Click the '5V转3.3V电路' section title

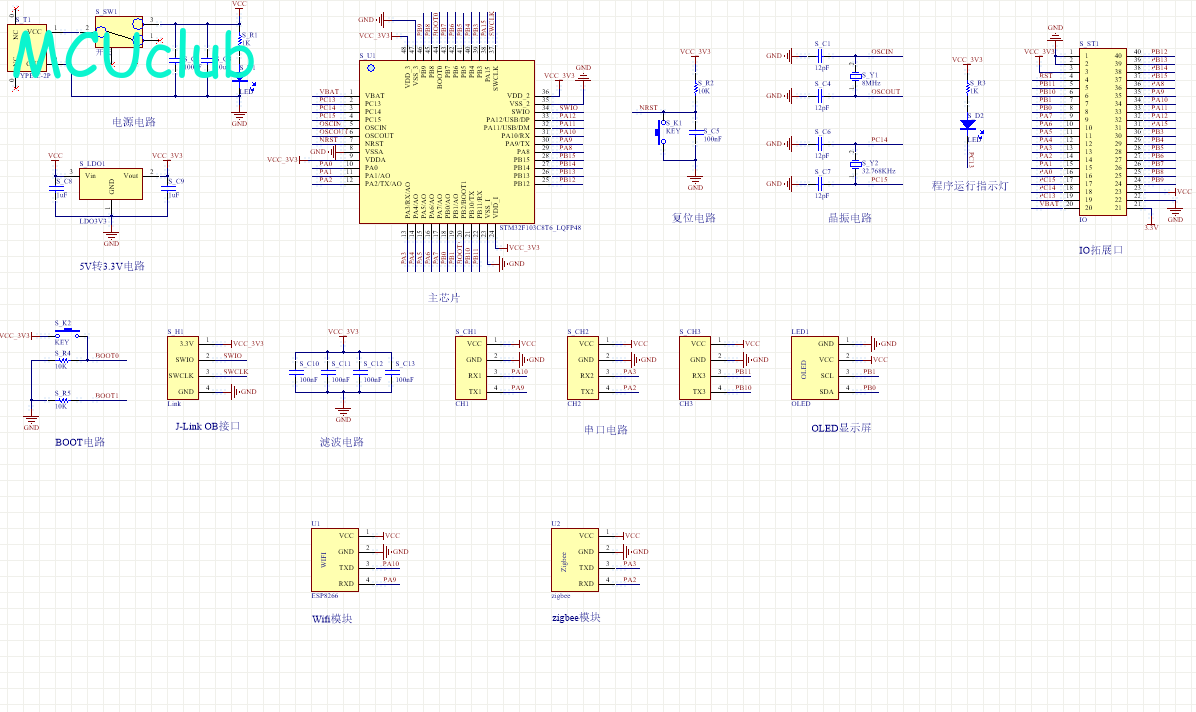pyautogui.click(x=112, y=266)
